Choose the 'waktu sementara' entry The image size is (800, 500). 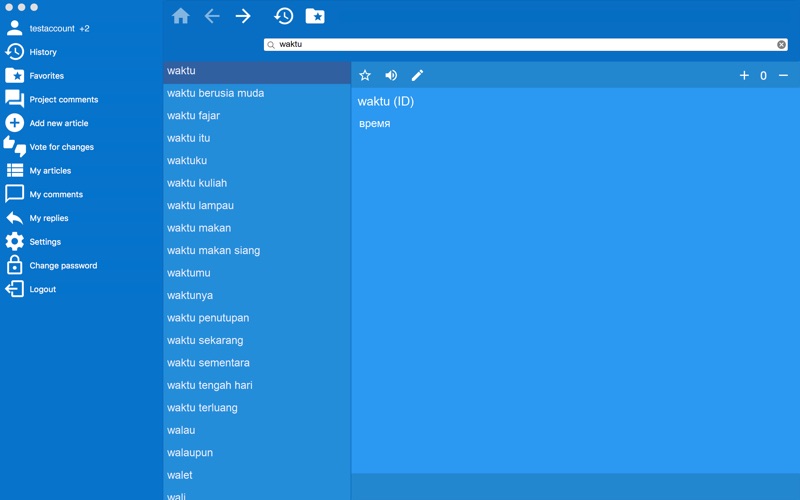257,363
